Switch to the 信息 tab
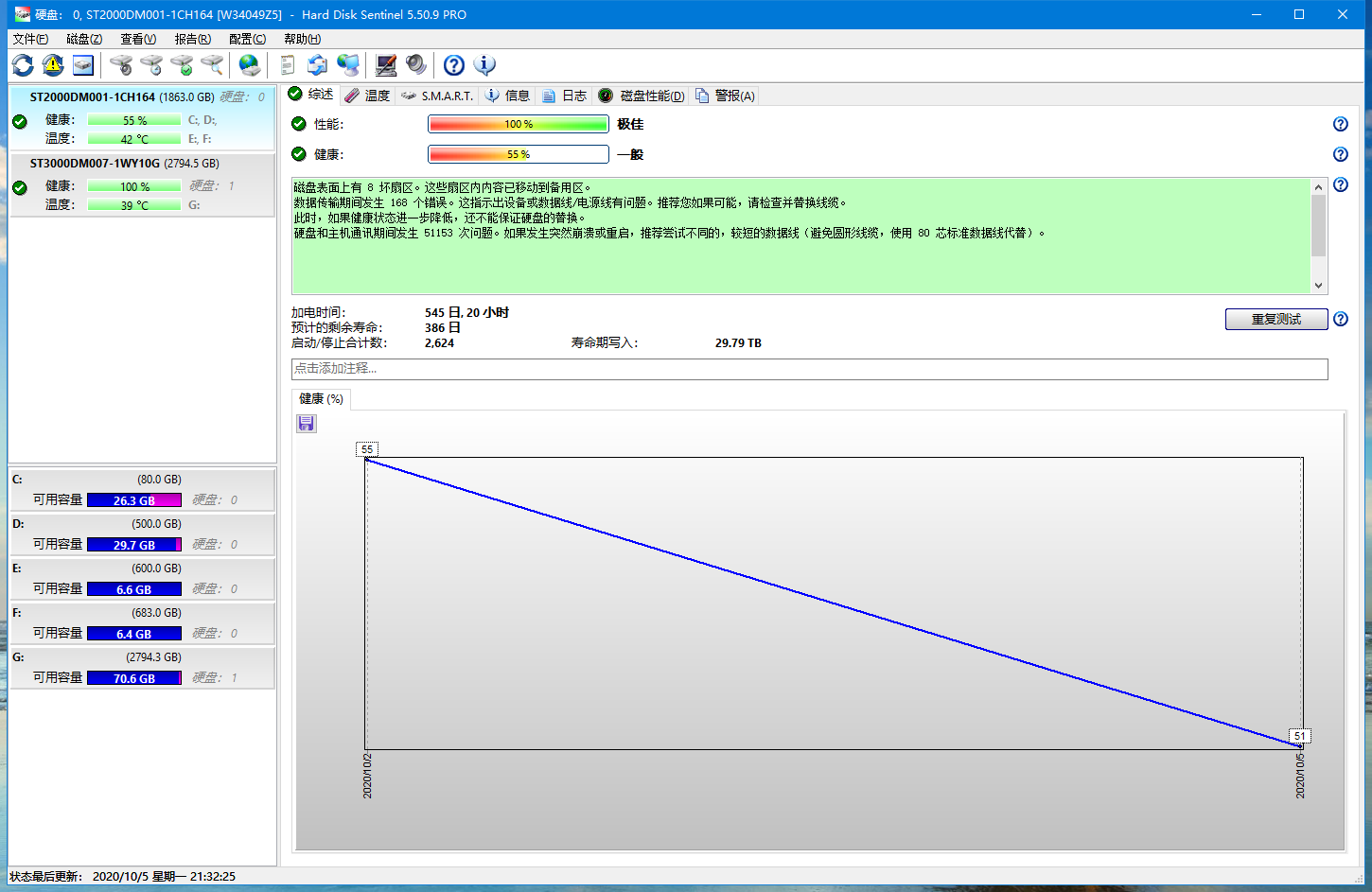The width and height of the screenshot is (1372, 892). click(507, 96)
